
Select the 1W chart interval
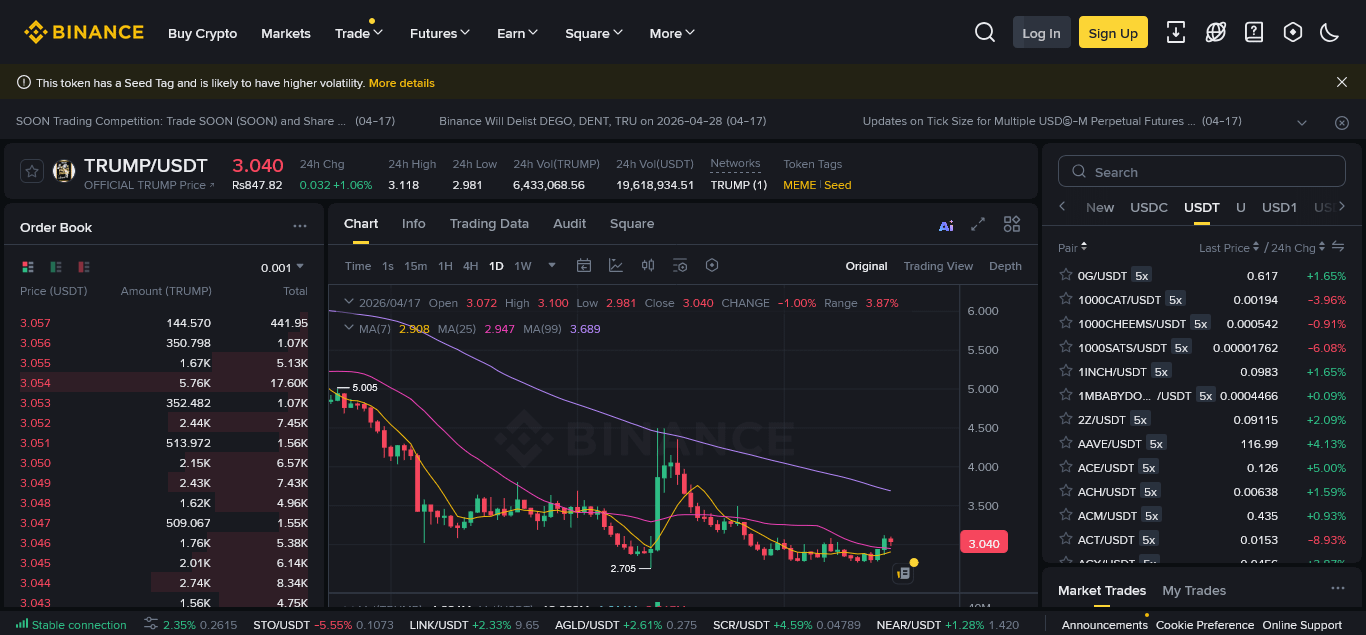(x=522, y=266)
